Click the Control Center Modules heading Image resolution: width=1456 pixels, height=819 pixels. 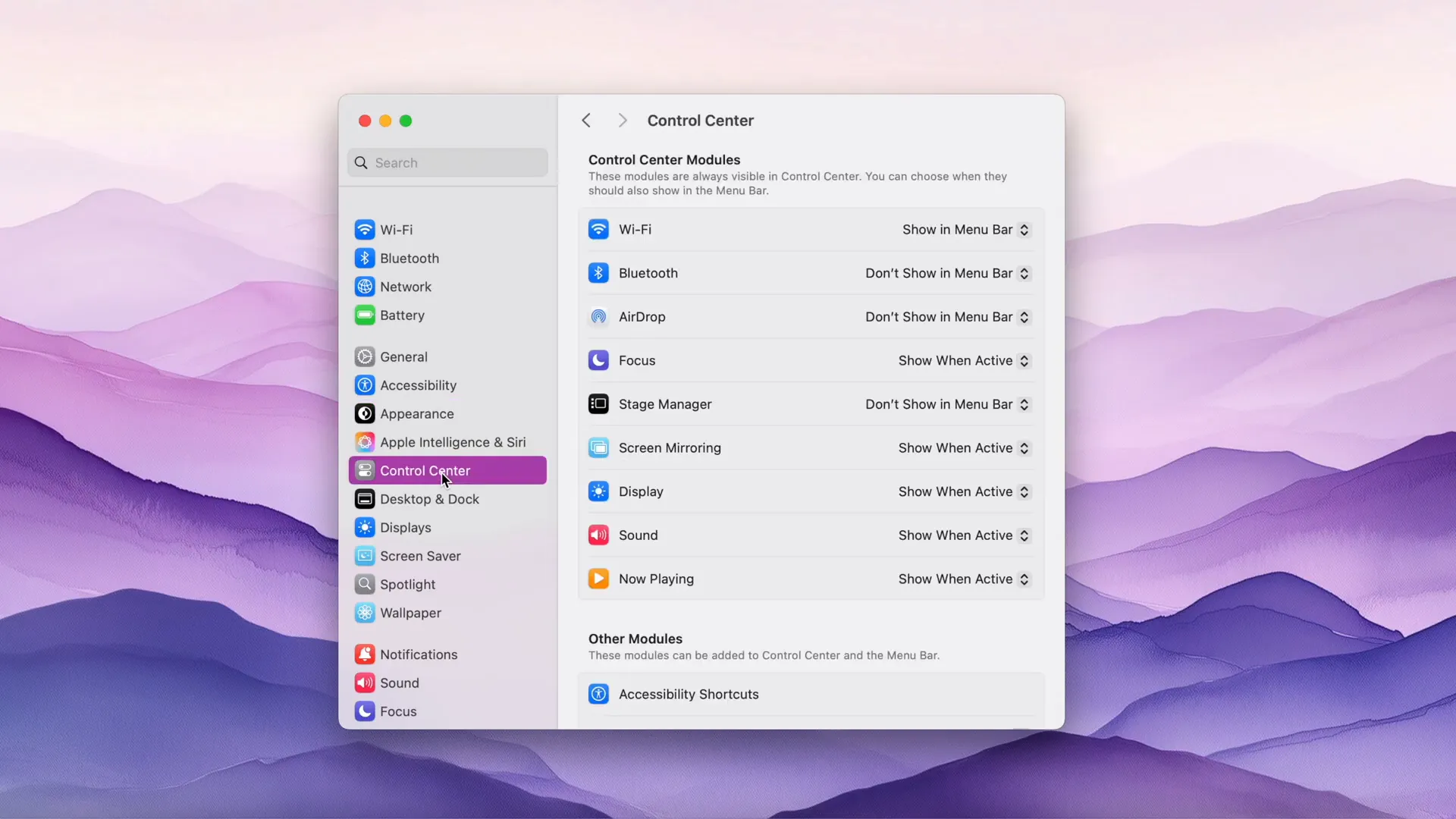pyautogui.click(x=664, y=160)
